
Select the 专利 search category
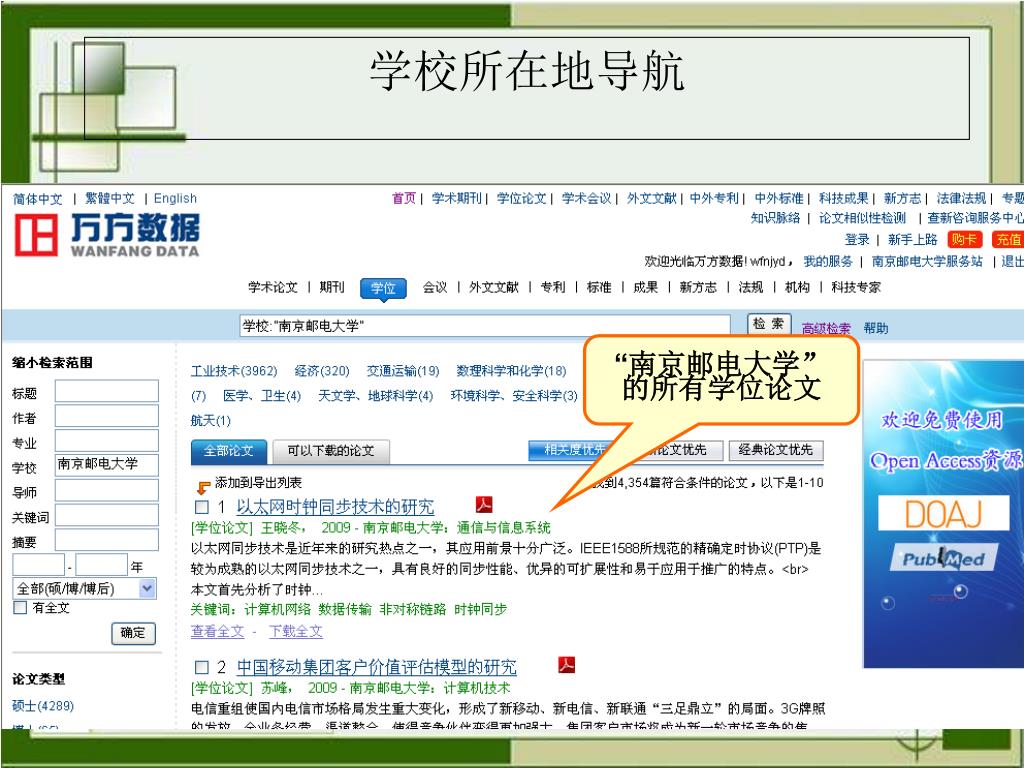pos(552,287)
